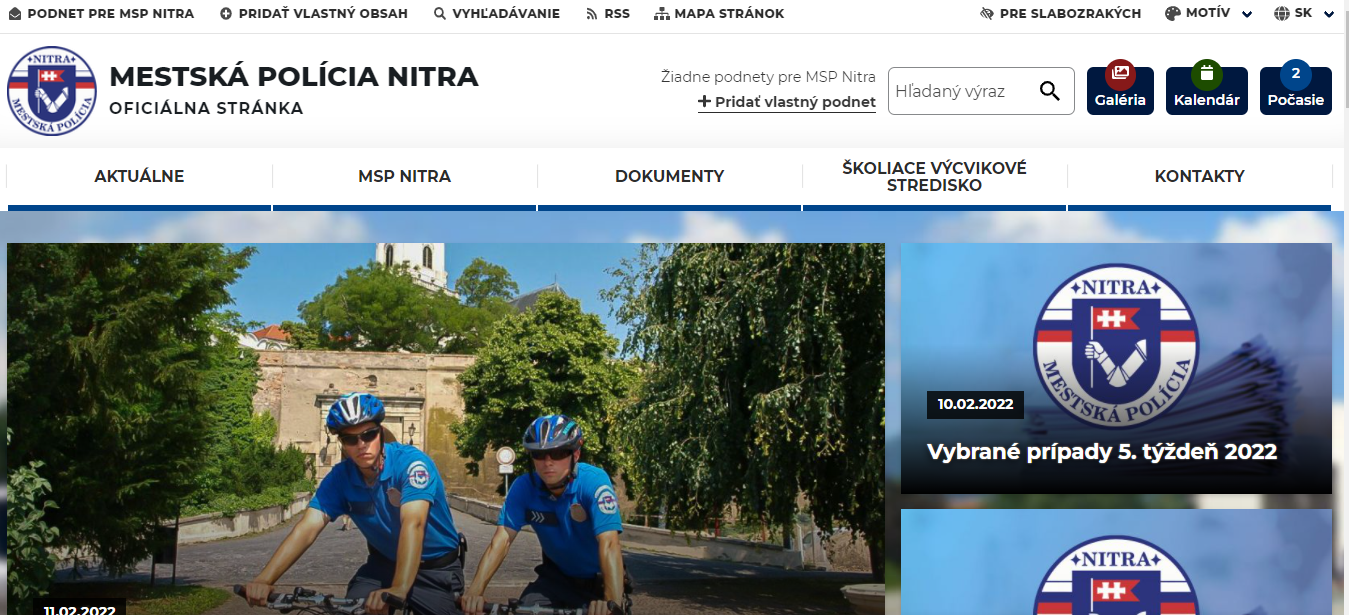The image size is (1349, 615).
Task: Click the plus-circle icon beside Pridať vlastný obsah
Action: pyautogui.click(x=226, y=14)
